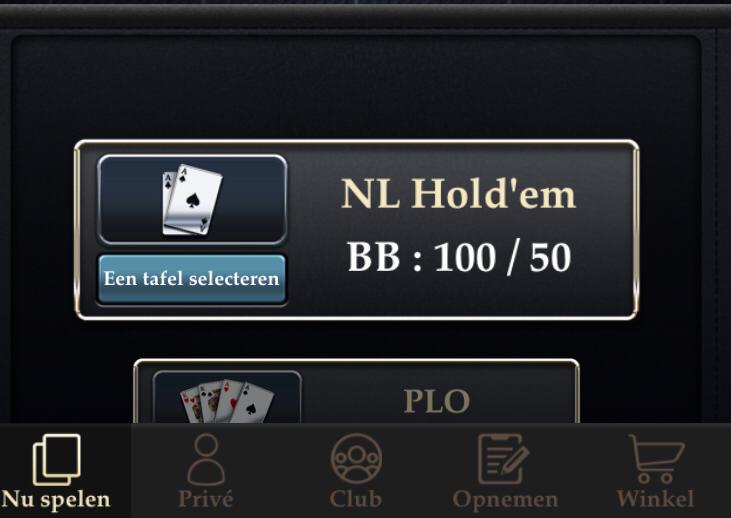Switch to the Privé tab label

206,499
